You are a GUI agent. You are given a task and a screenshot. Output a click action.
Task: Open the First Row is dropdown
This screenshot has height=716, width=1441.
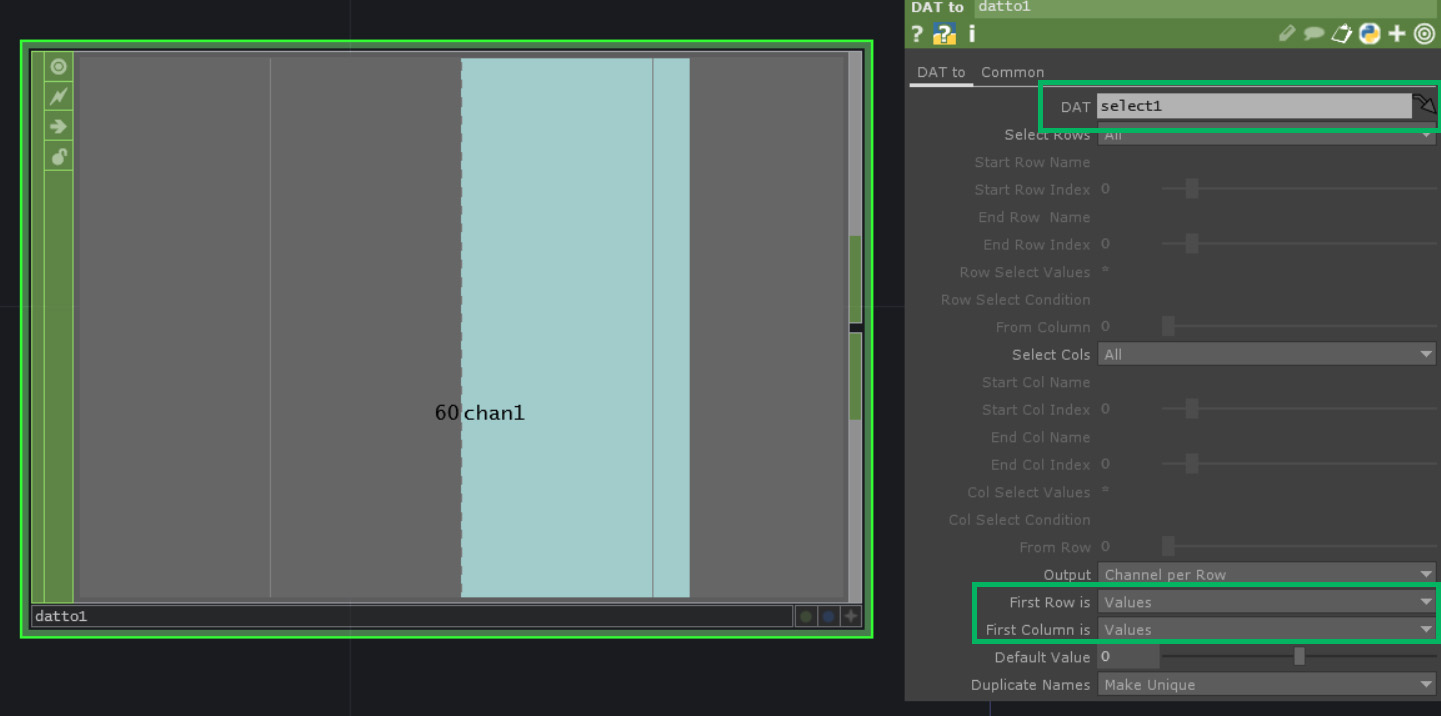pyautogui.click(x=1267, y=602)
